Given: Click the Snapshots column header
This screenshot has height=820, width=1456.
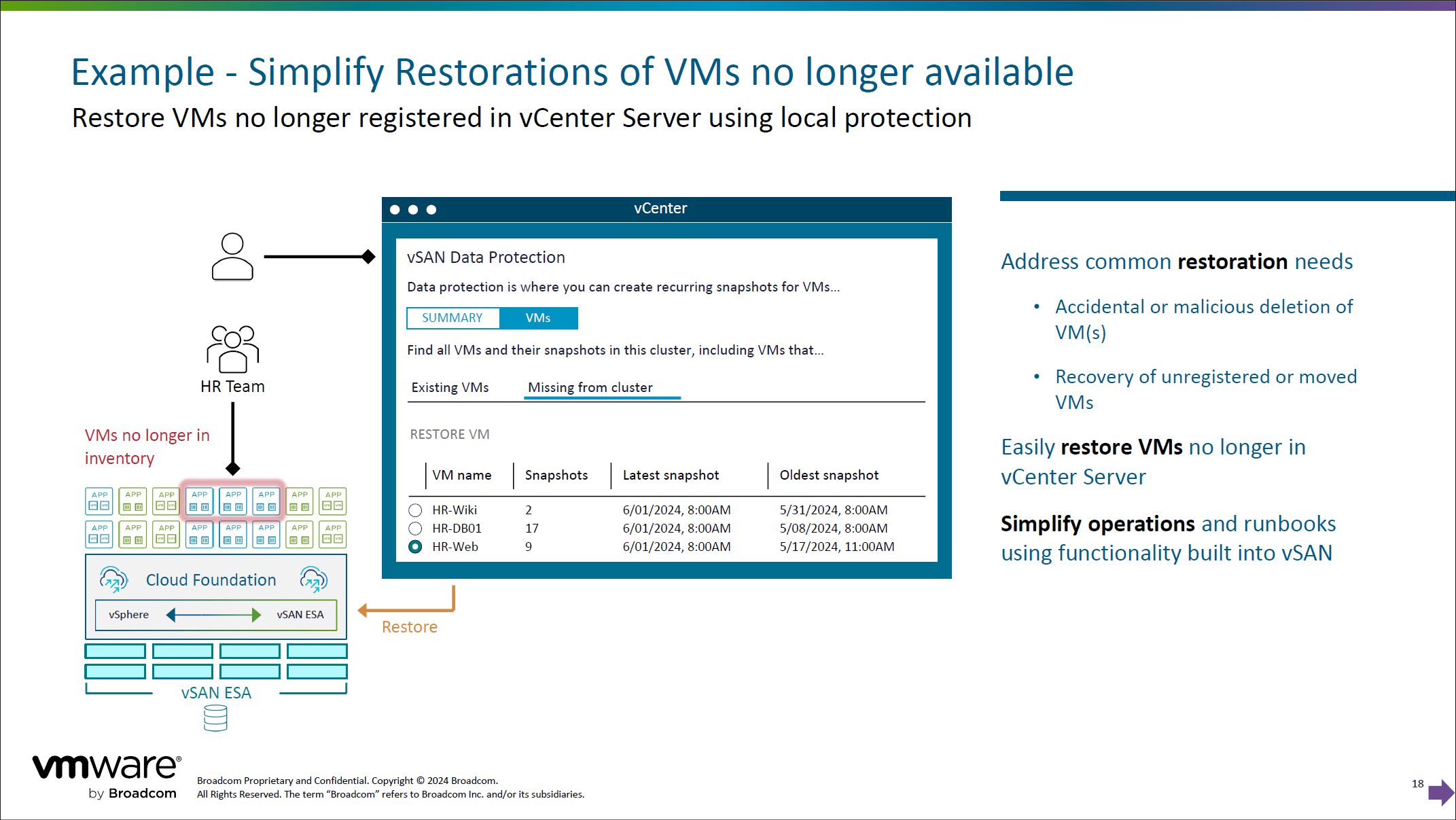Looking at the screenshot, I should click(556, 475).
